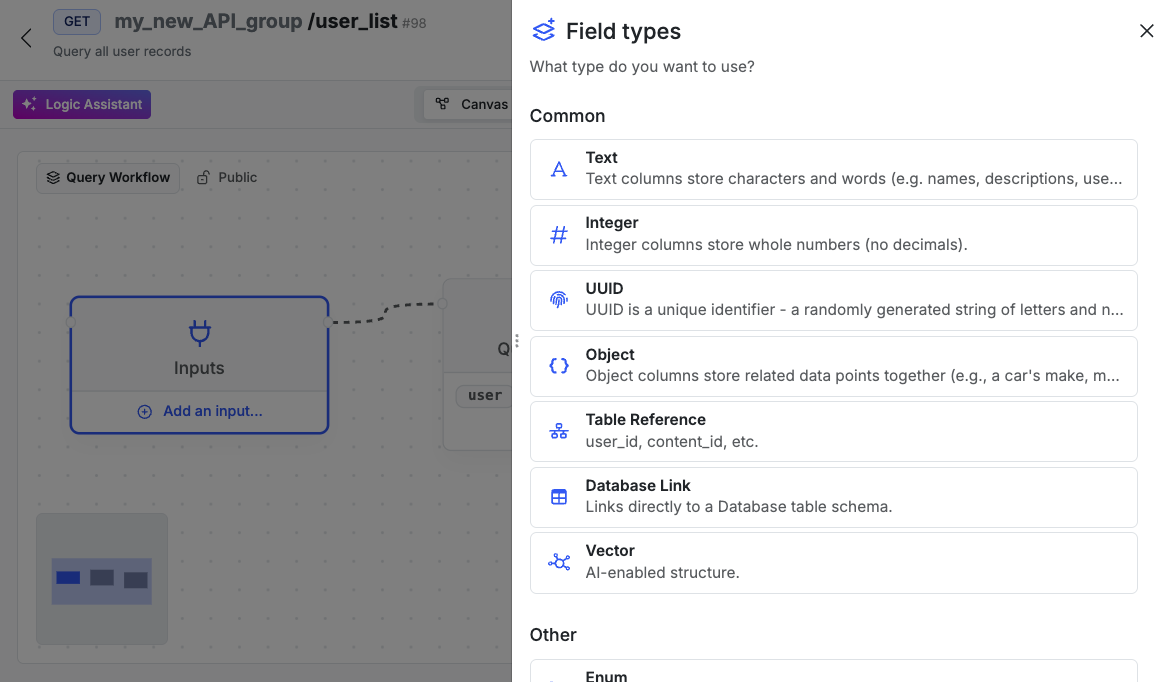Go back using the left chevron

pos(27,38)
